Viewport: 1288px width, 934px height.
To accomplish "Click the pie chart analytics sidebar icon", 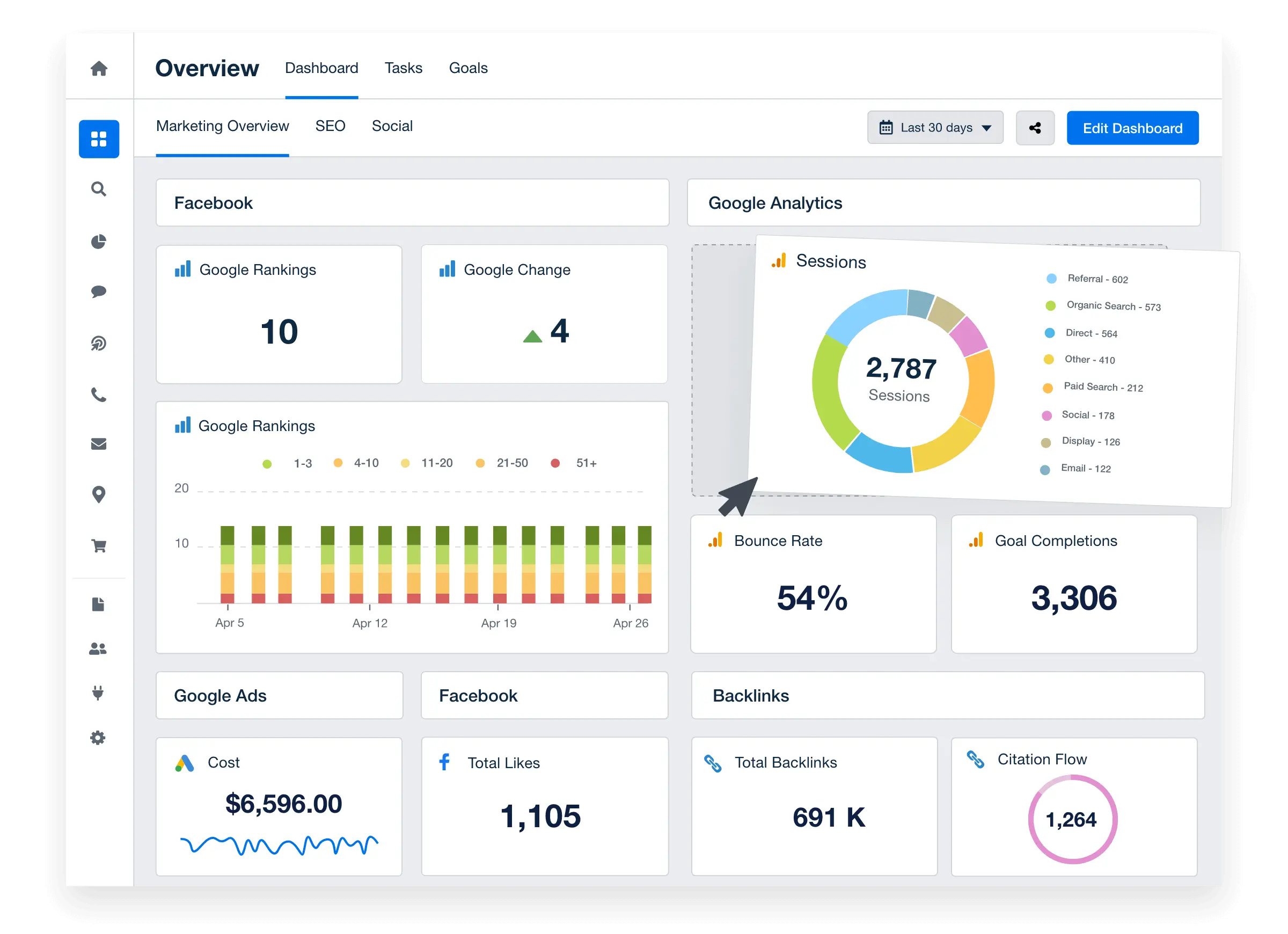I will pyautogui.click(x=99, y=241).
